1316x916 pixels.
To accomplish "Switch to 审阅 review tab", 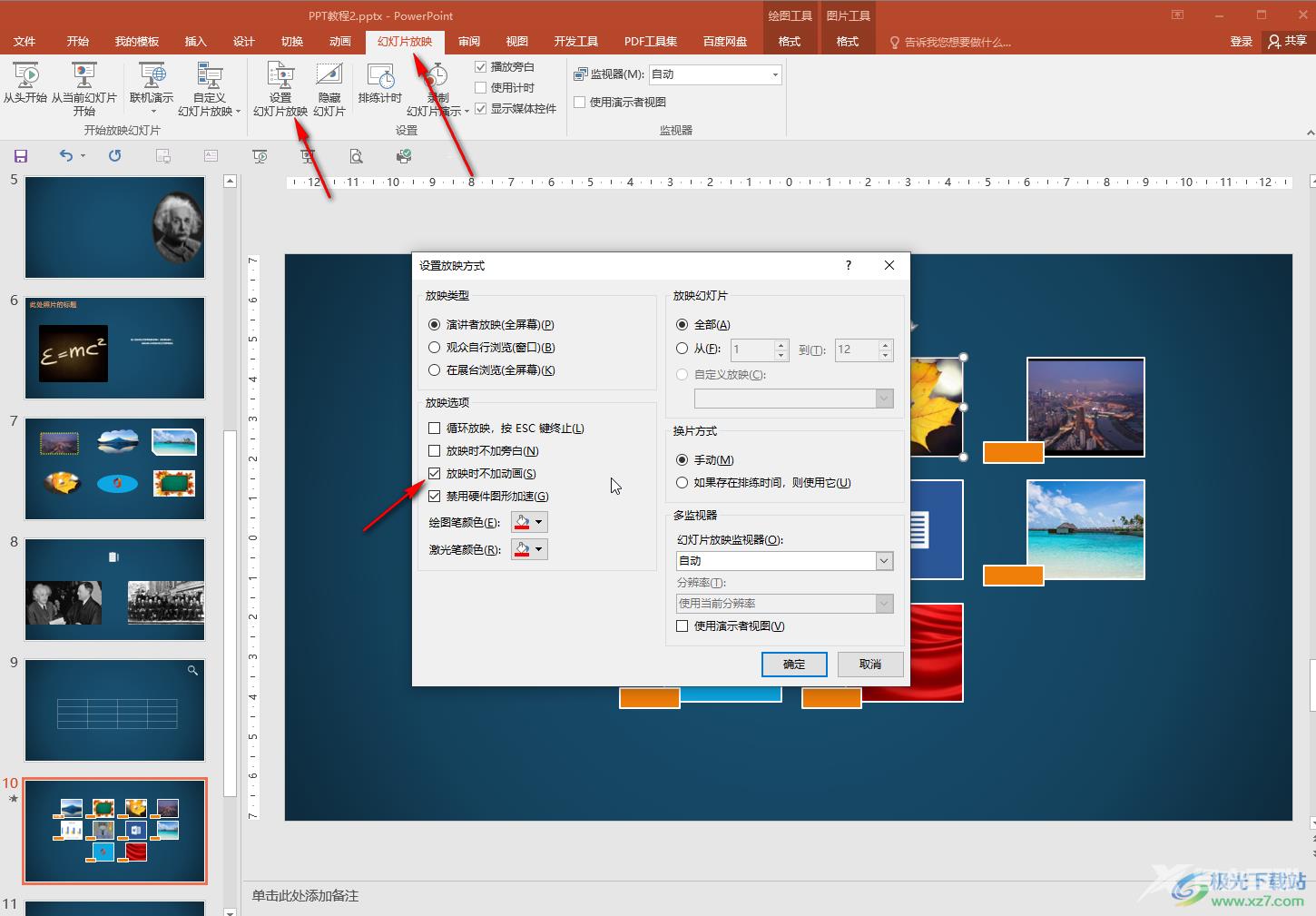I will [x=469, y=42].
